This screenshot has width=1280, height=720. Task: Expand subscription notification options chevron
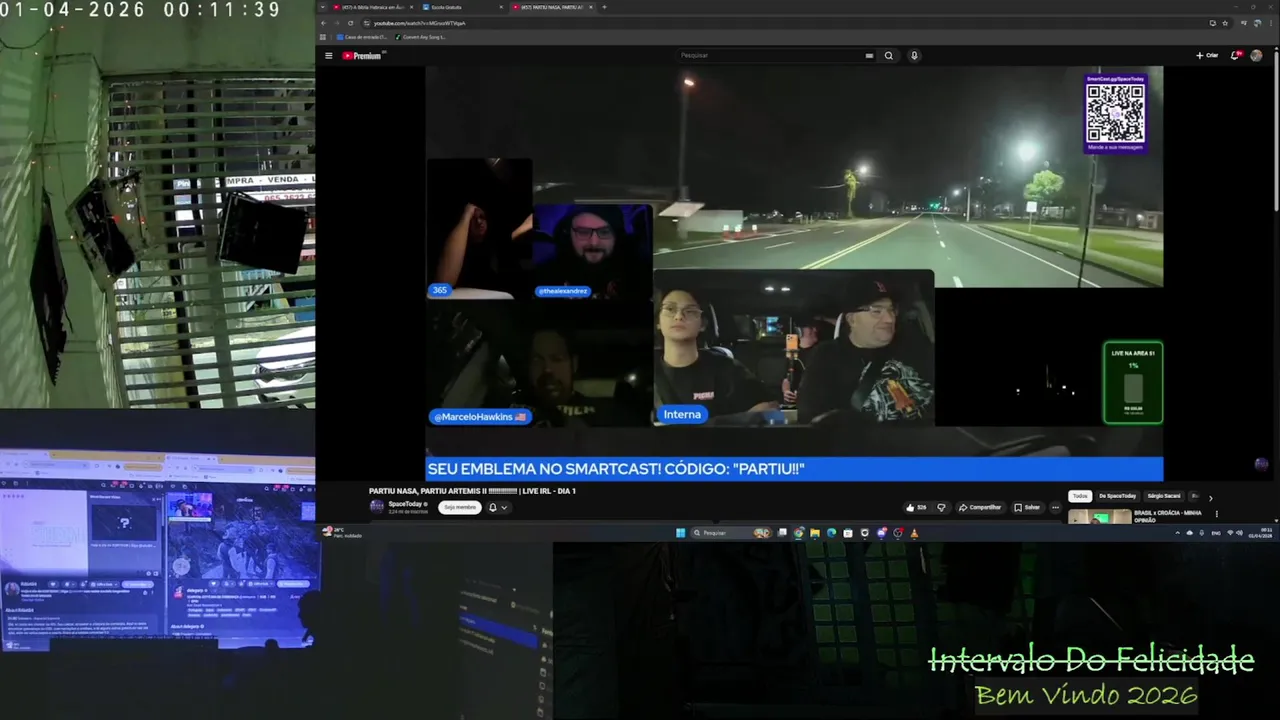[504, 507]
